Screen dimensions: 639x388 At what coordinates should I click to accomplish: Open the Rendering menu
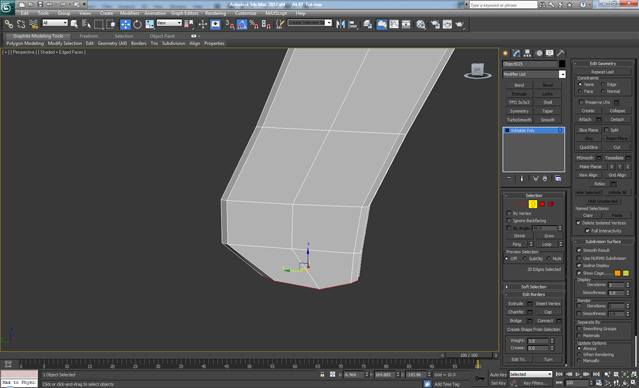pos(215,13)
